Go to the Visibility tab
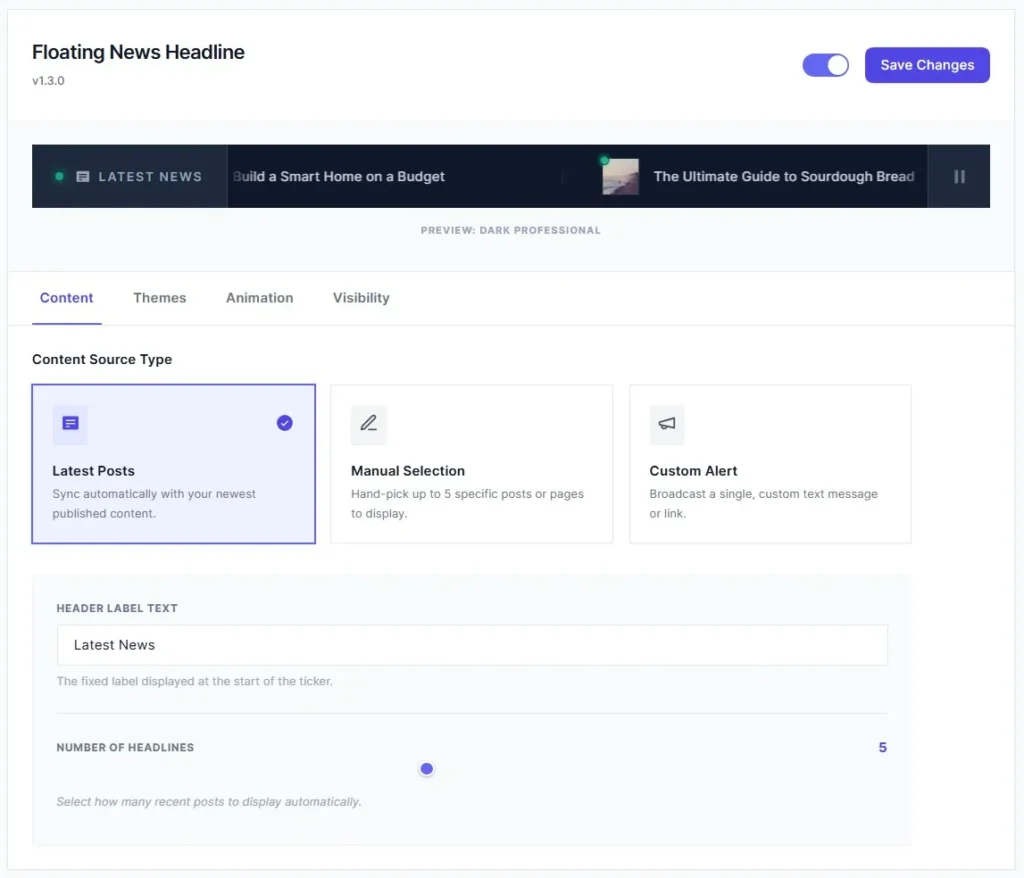 pyautogui.click(x=361, y=298)
